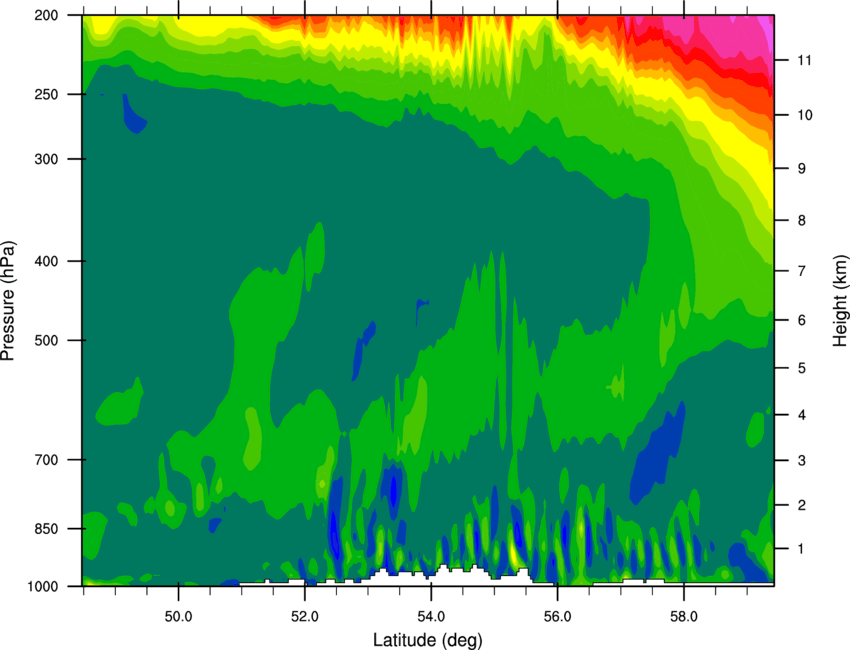Viewport: 850px width, 650px height.
Task: Pick the 5 km height label
Action: pyautogui.click(x=802, y=369)
